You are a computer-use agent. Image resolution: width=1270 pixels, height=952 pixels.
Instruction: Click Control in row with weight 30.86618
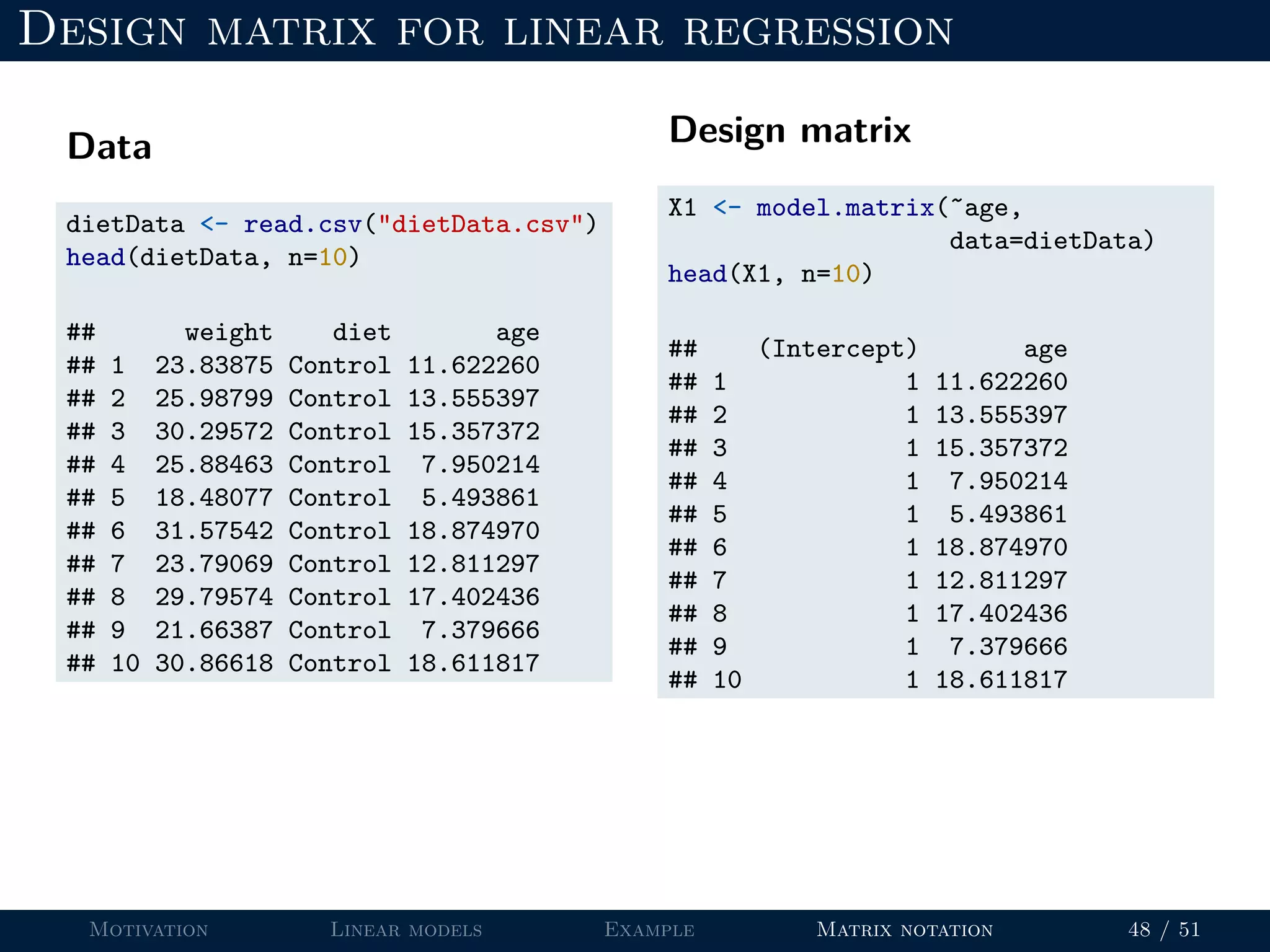(340, 664)
